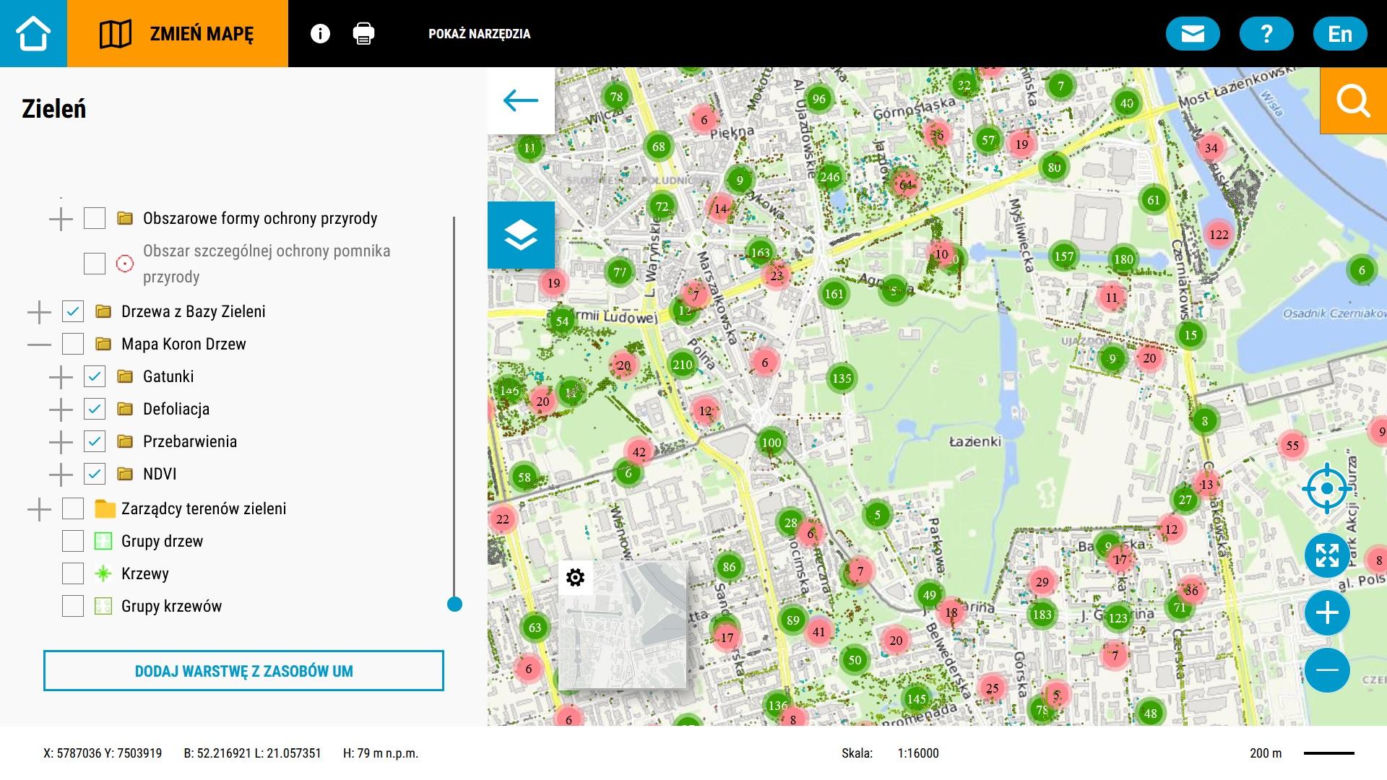The height and width of the screenshot is (780, 1387).
Task: Open the contact envelope icon
Action: point(1192,34)
